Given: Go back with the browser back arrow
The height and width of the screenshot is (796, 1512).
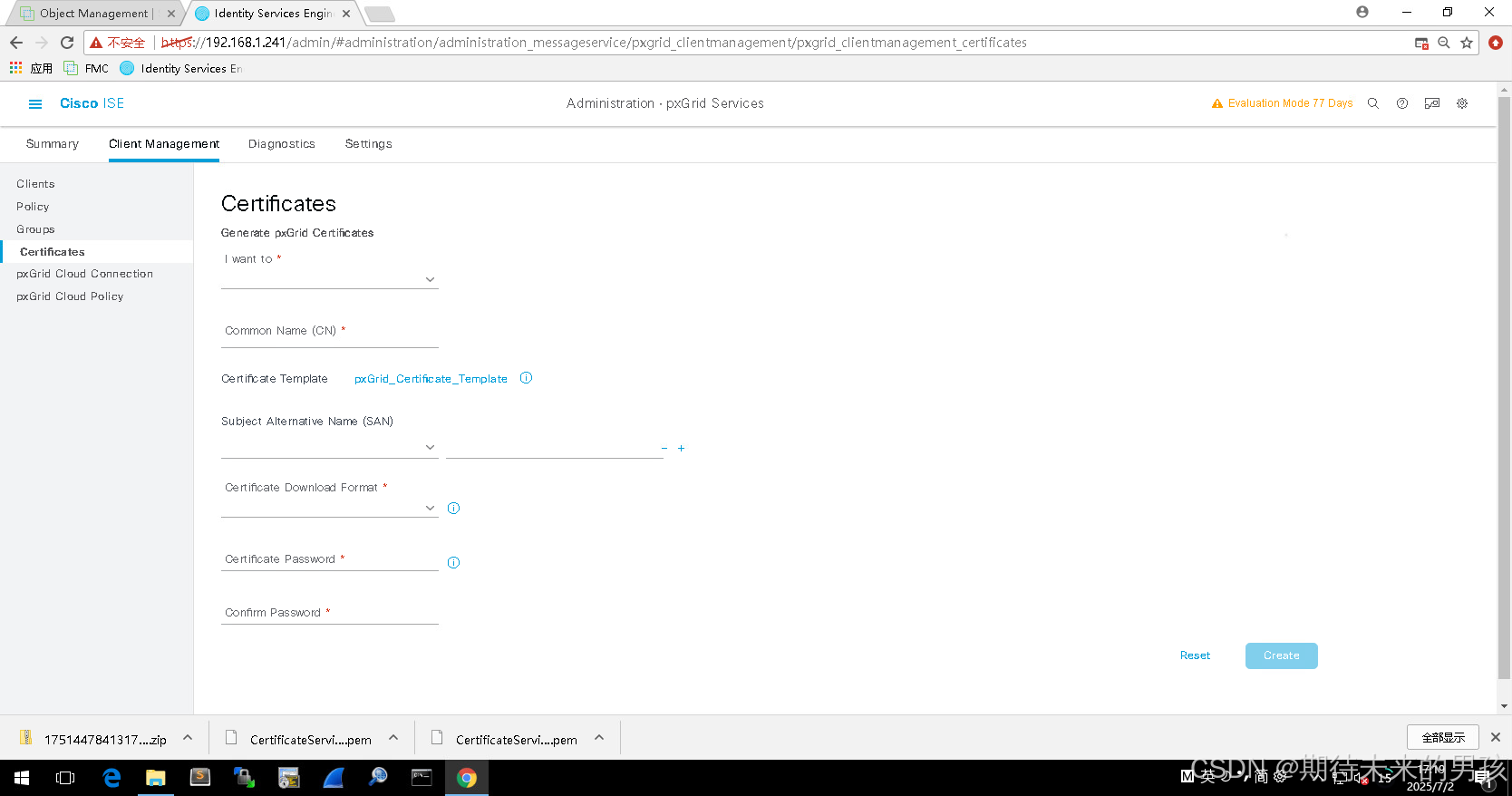Looking at the screenshot, I should (x=16, y=43).
